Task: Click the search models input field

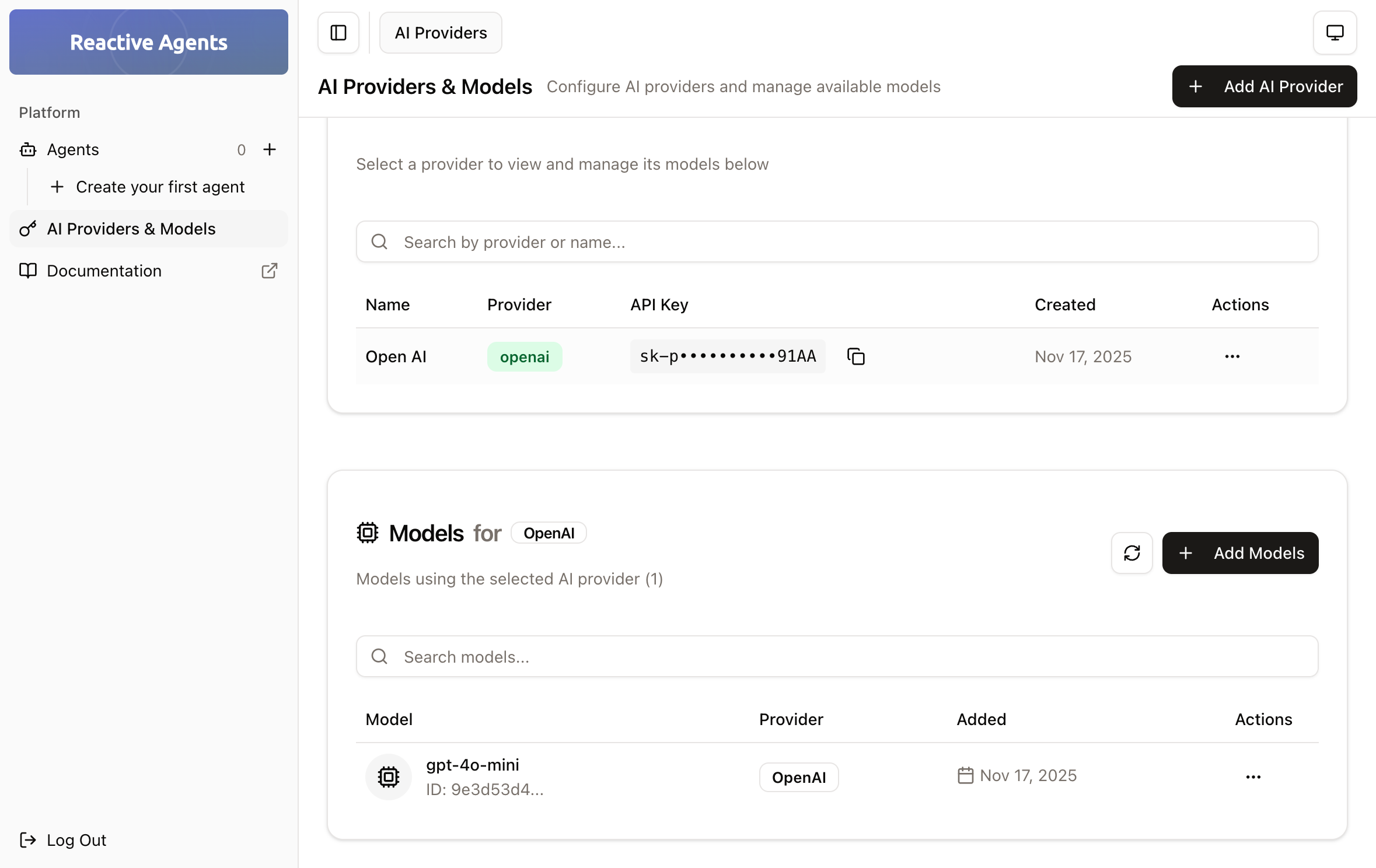Action: pyautogui.click(x=700, y=656)
